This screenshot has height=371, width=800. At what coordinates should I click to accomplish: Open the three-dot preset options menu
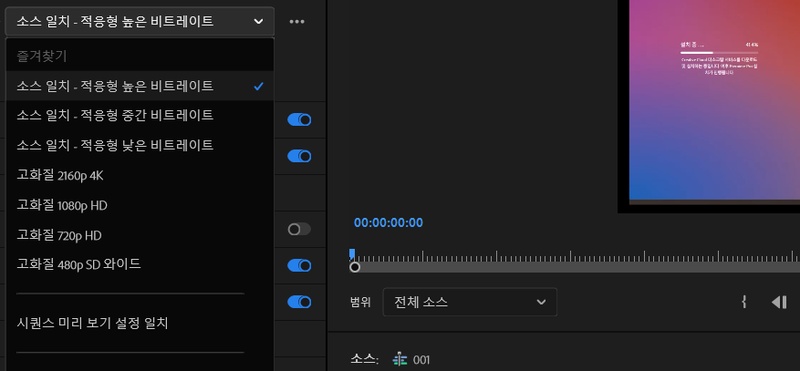point(297,21)
